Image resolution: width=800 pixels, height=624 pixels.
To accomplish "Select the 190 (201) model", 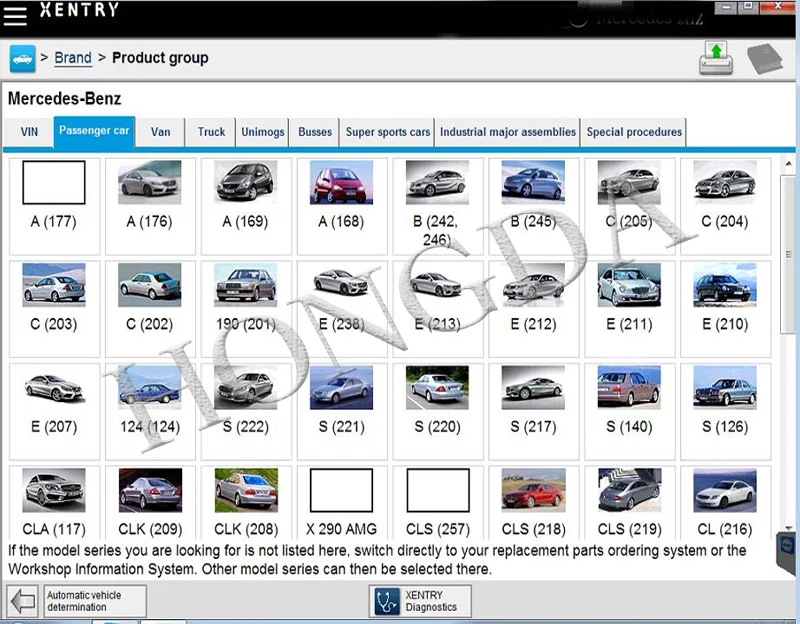I will pos(246,309).
